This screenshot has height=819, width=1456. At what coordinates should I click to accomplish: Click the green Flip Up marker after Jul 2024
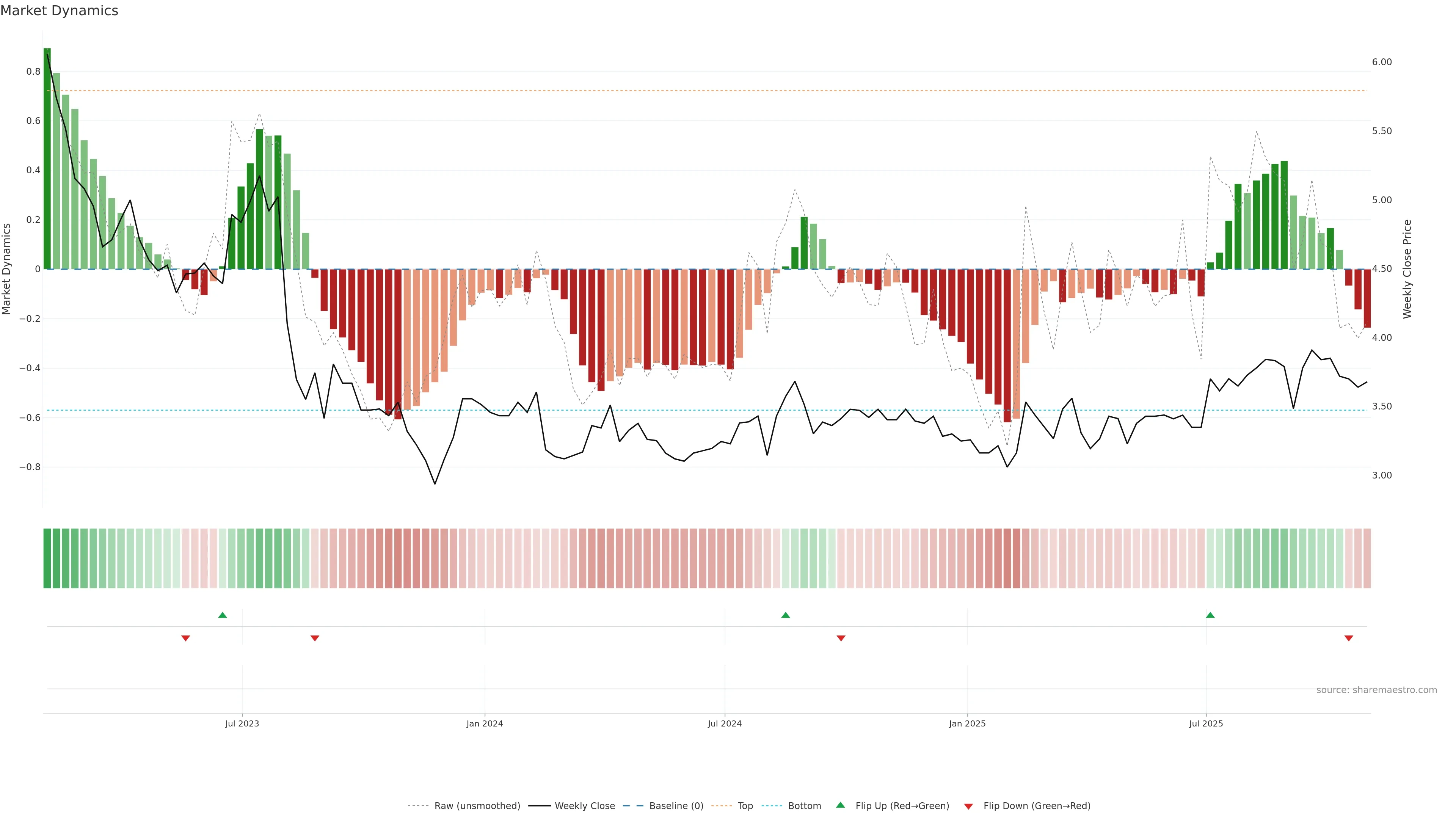[x=786, y=615]
